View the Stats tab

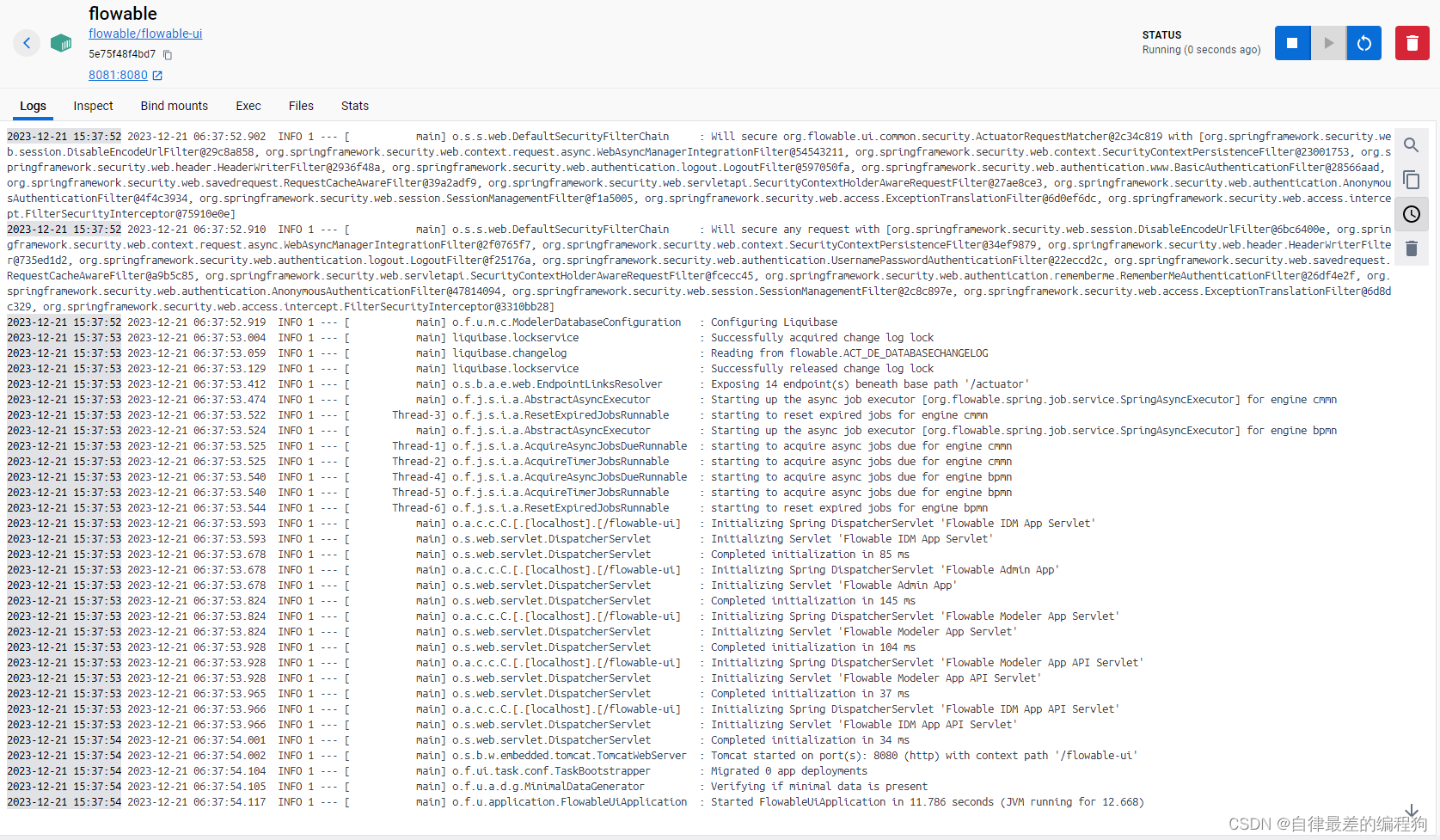click(355, 106)
